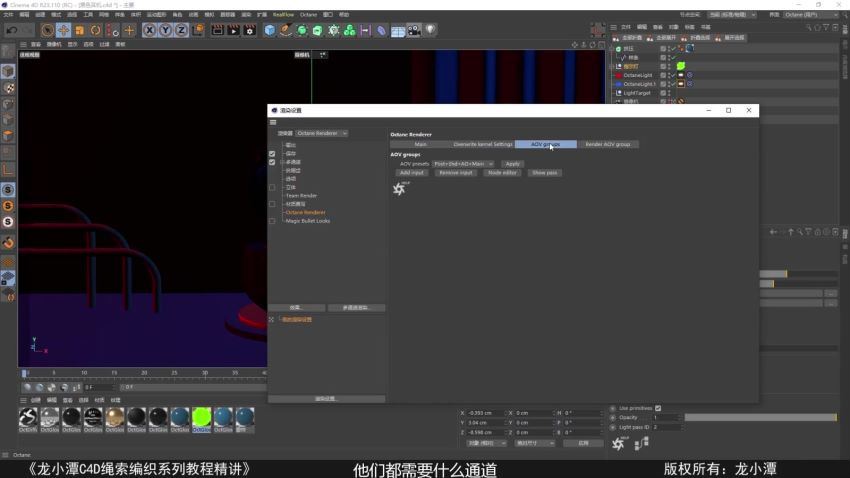
Task: Click the light bulb icon in toolbar
Action: [x=430, y=30]
